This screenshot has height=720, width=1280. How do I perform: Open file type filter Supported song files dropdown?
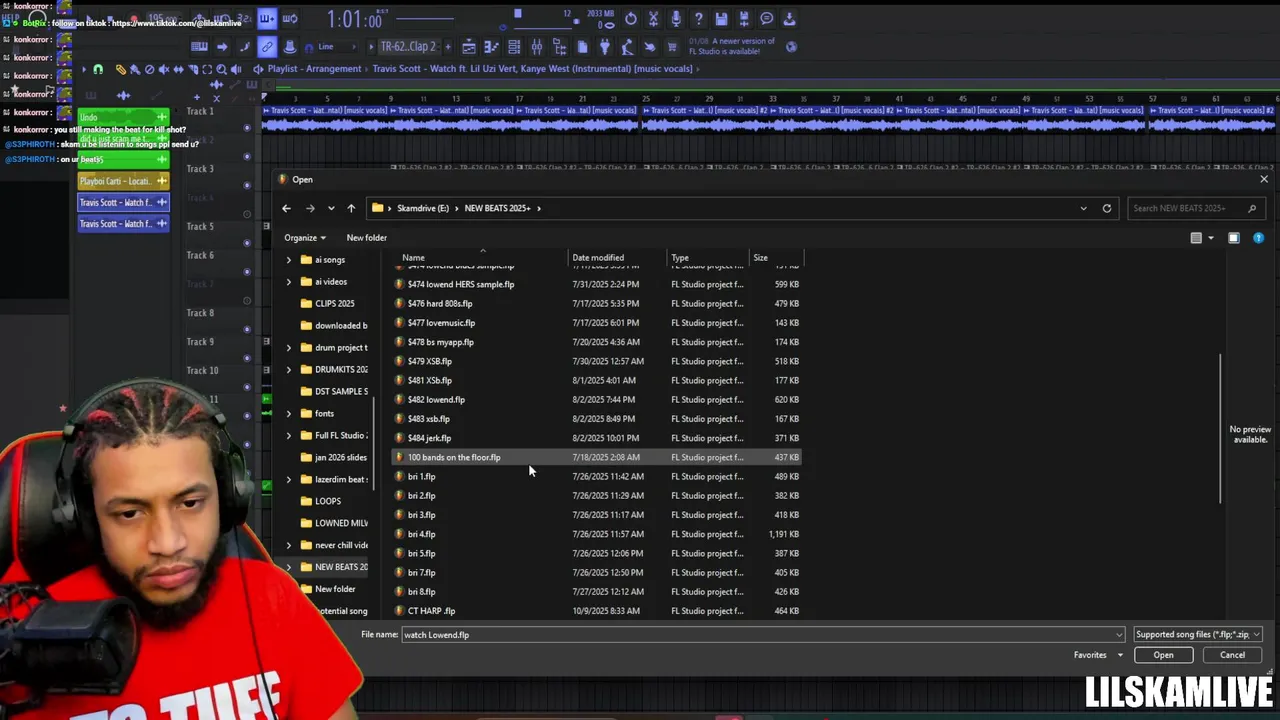(x=1198, y=634)
